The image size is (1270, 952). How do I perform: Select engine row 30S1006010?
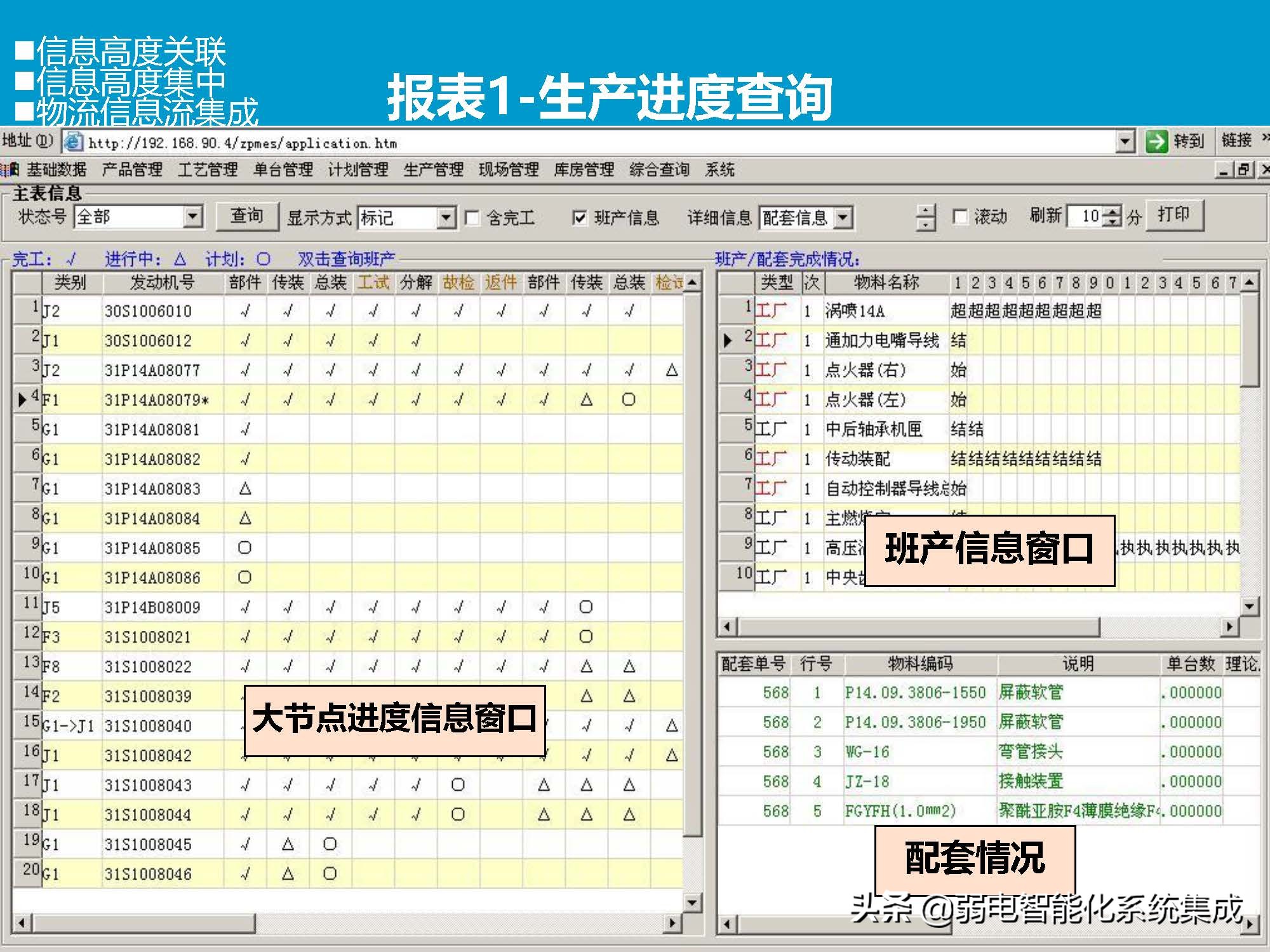[348, 311]
